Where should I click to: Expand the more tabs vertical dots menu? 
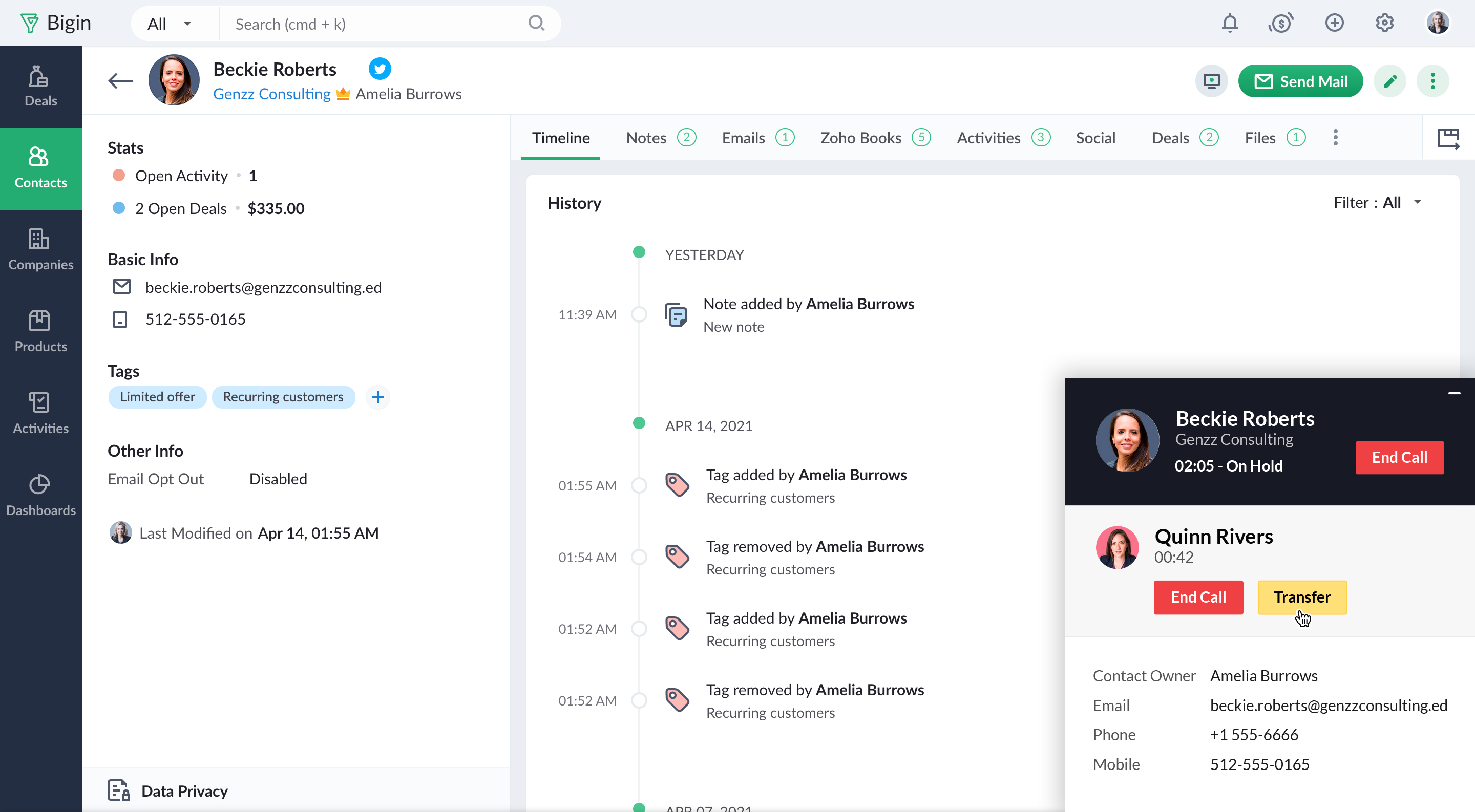[x=1335, y=138]
